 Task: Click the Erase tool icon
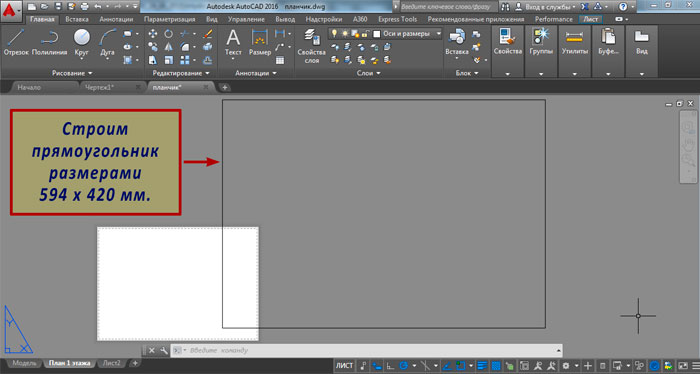click(208, 34)
